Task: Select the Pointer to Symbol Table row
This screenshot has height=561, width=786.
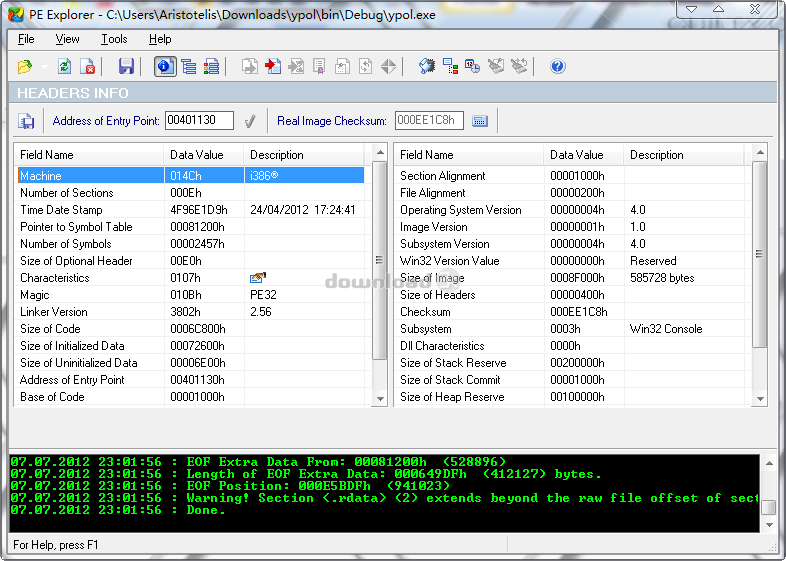Action: click(190, 227)
